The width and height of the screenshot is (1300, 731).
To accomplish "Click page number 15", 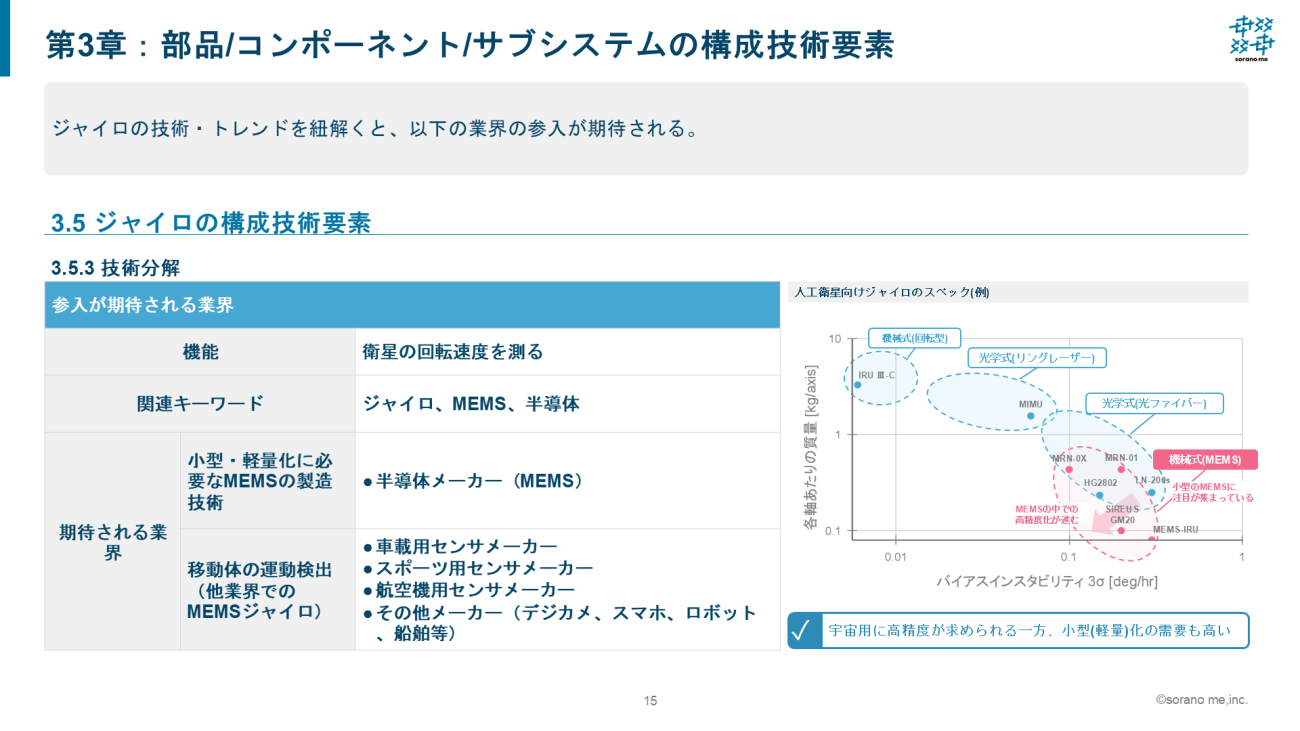I will 650,701.
